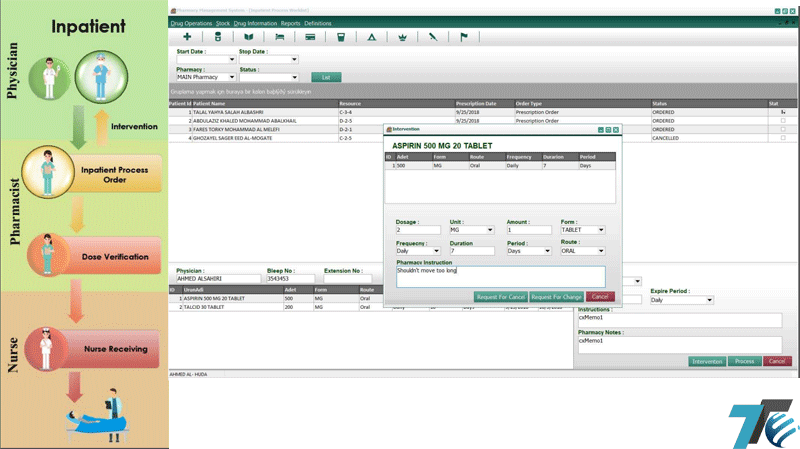Click the flag toolbar icon
This screenshot has width=800, height=449.
click(463, 37)
